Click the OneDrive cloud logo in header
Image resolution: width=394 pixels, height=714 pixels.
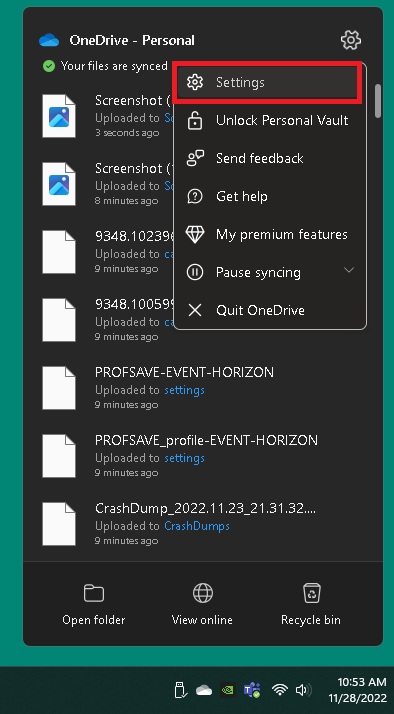pos(49,40)
